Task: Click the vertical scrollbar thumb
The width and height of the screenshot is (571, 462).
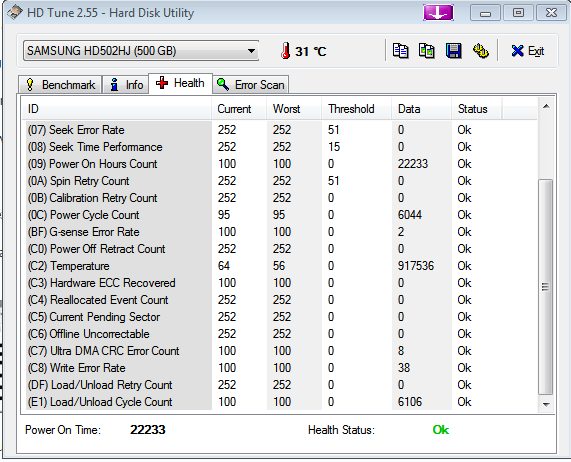Action: pyautogui.click(x=546, y=287)
